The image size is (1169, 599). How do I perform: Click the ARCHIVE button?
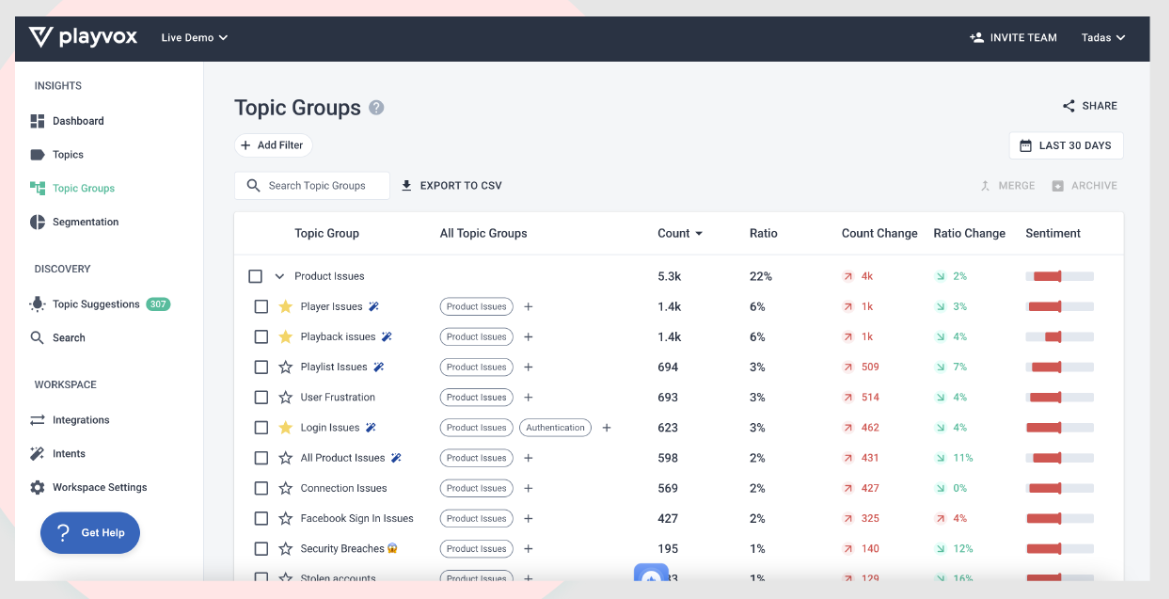pyautogui.click(x=1085, y=186)
